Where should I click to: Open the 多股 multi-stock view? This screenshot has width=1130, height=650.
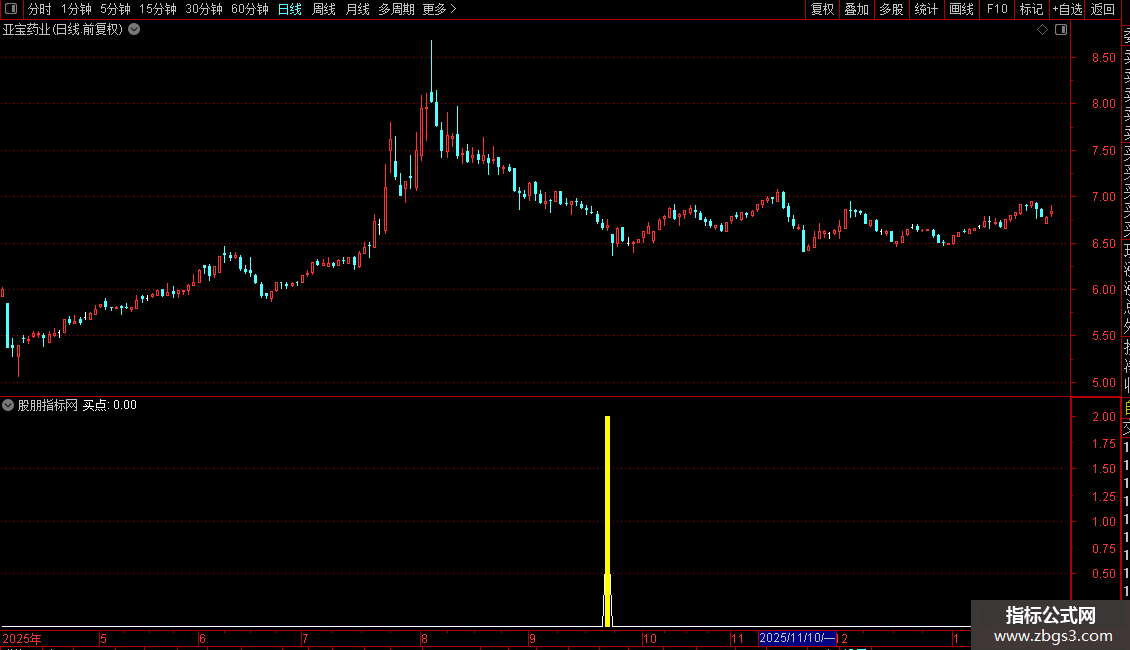891,9
